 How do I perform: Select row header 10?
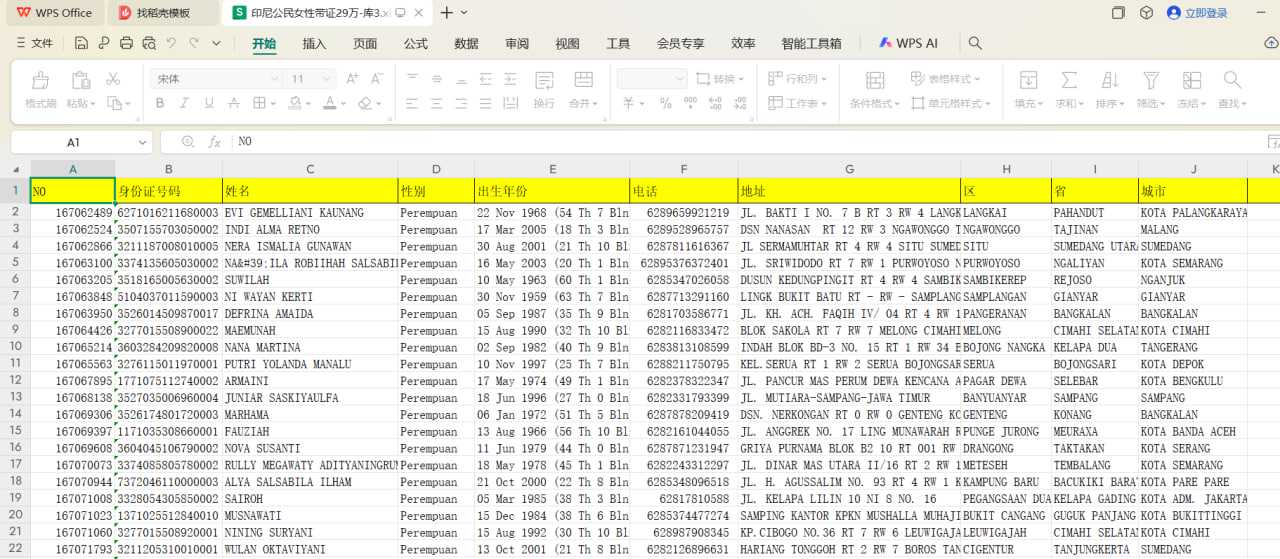15,347
